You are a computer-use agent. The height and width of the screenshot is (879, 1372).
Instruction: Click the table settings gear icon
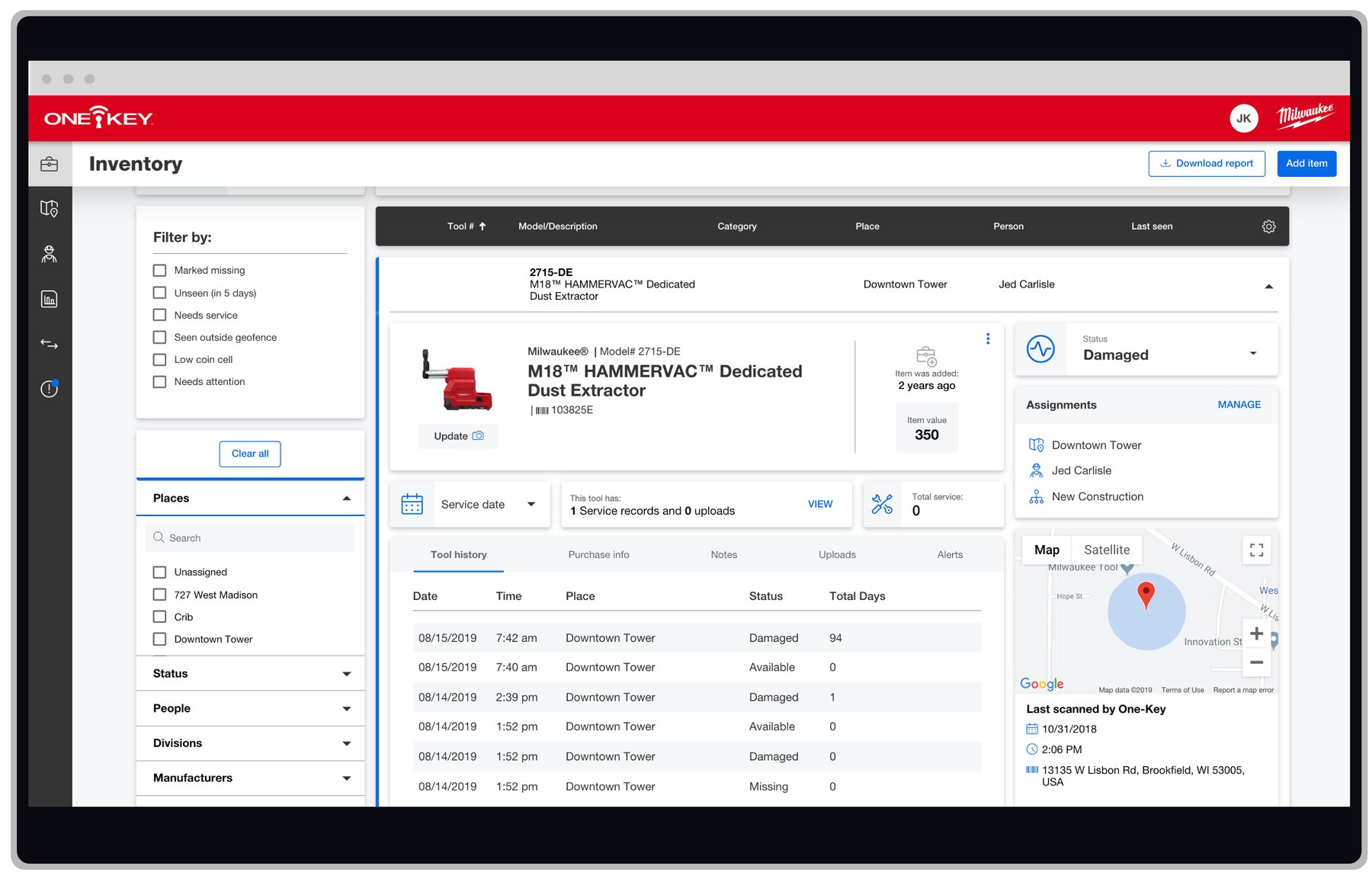point(1268,226)
